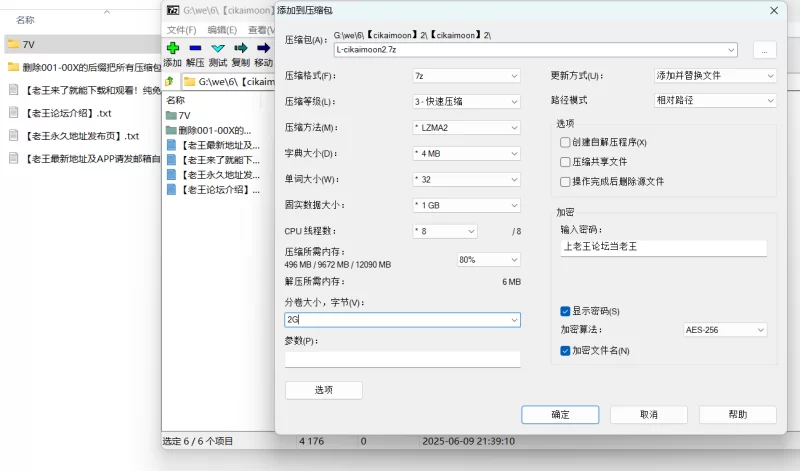Toggle 压缩共享文件 checkbox

(565, 162)
